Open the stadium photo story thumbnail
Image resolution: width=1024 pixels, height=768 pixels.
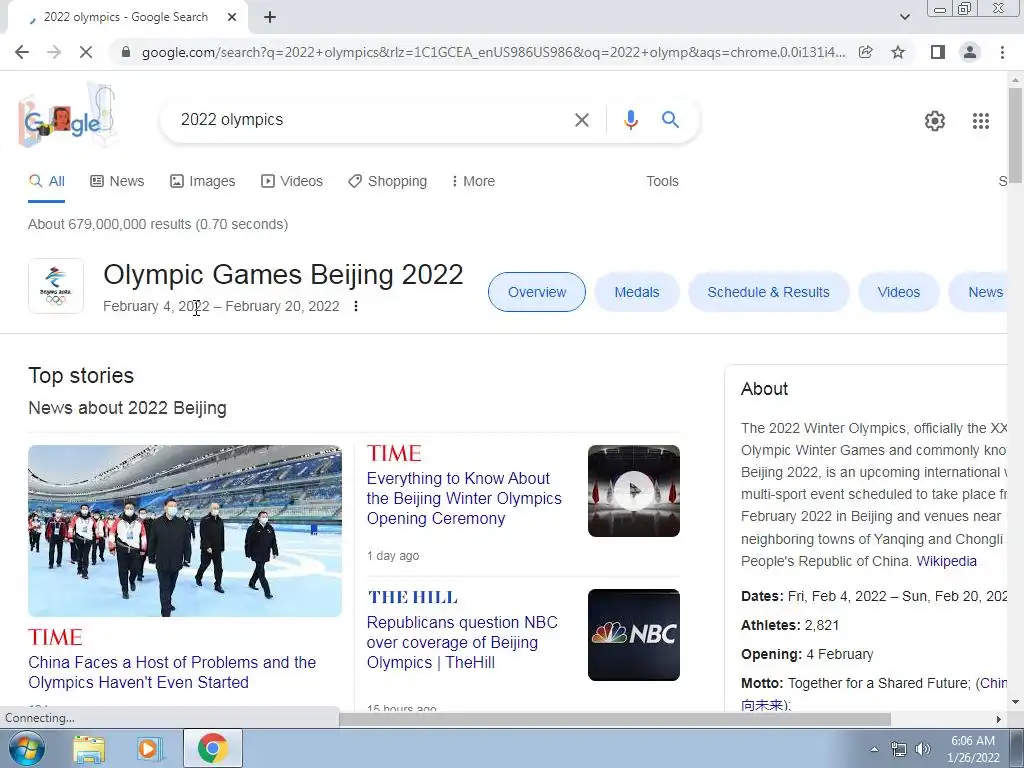(x=185, y=531)
